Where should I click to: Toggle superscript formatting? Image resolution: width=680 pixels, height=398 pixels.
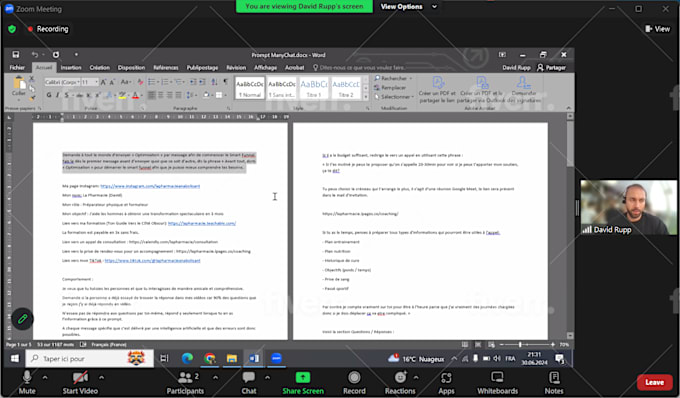pos(98,95)
